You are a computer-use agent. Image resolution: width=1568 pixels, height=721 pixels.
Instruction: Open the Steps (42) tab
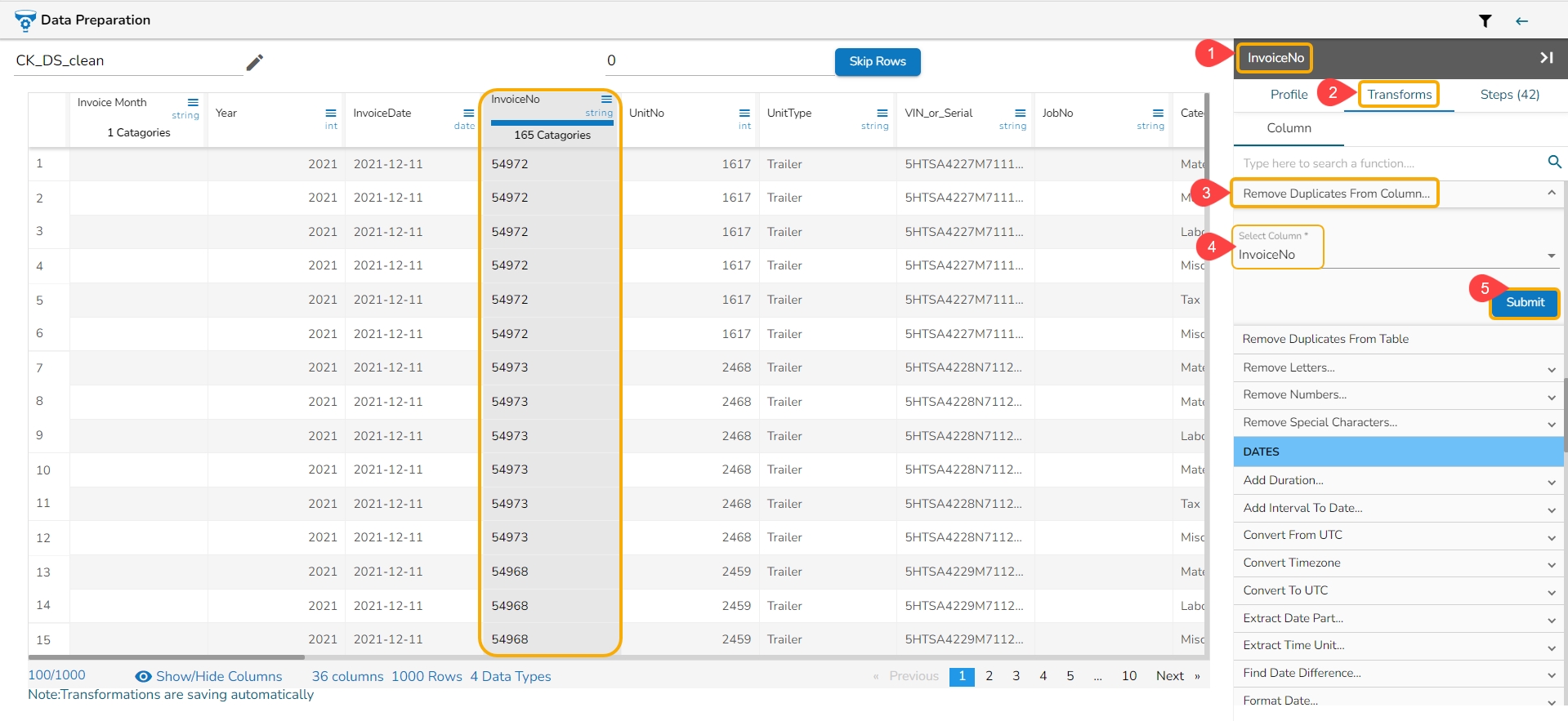point(1509,95)
